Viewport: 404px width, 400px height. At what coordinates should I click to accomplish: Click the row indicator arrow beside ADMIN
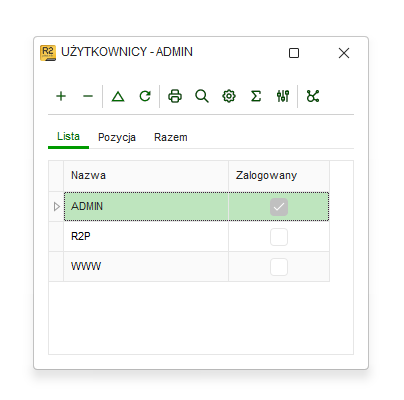click(56, 207)
